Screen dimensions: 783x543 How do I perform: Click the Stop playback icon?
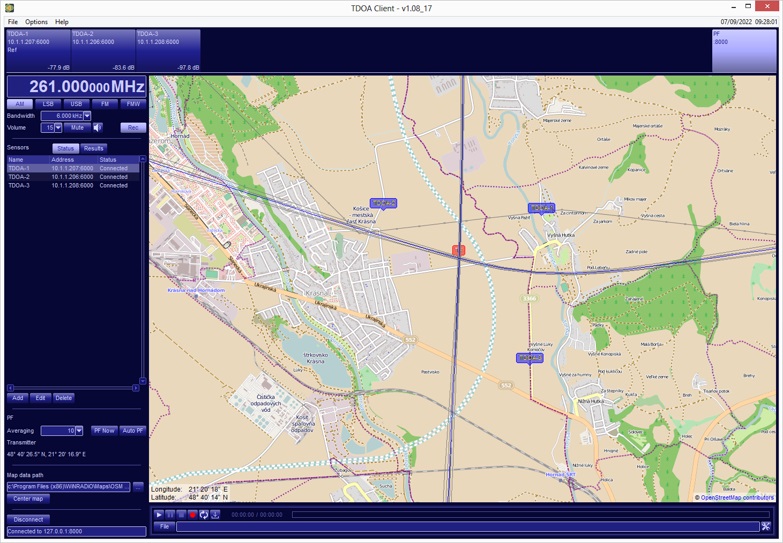[x=181, y=515]
